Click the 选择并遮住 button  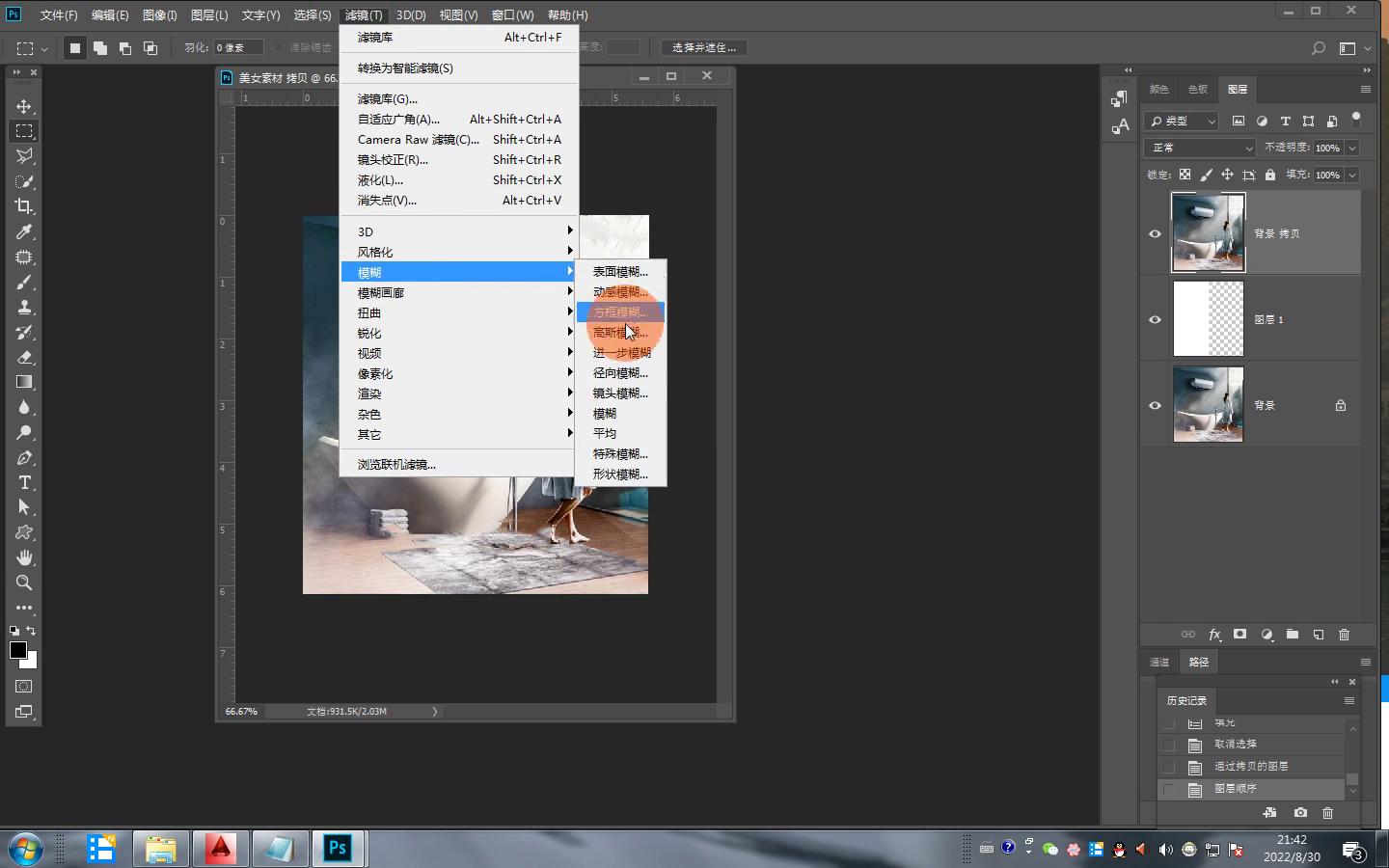tap(704, 47)
